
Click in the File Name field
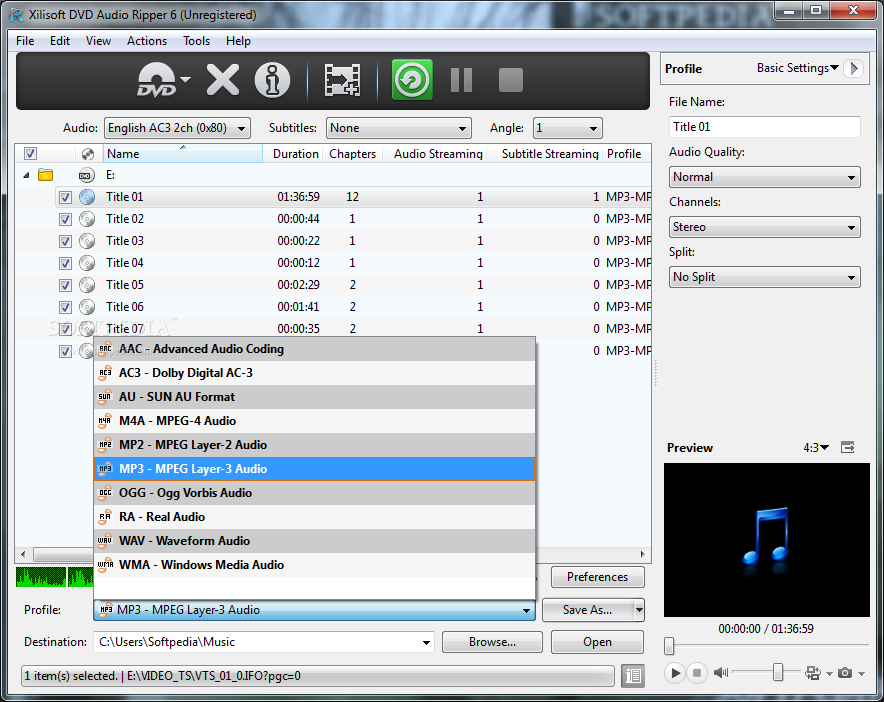click(x=764, y=127)
